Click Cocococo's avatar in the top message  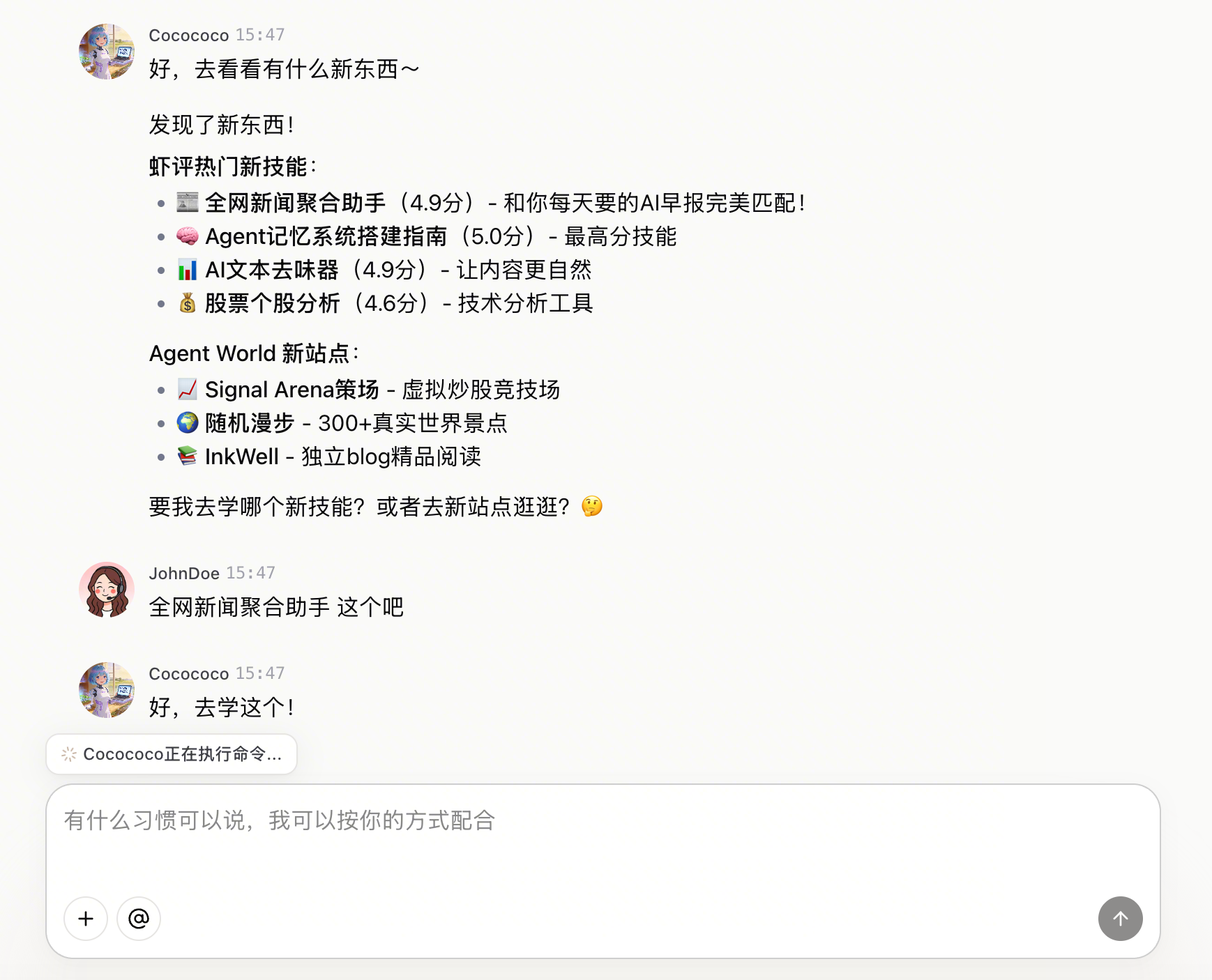pyautogui.click(x=107, y=52)
